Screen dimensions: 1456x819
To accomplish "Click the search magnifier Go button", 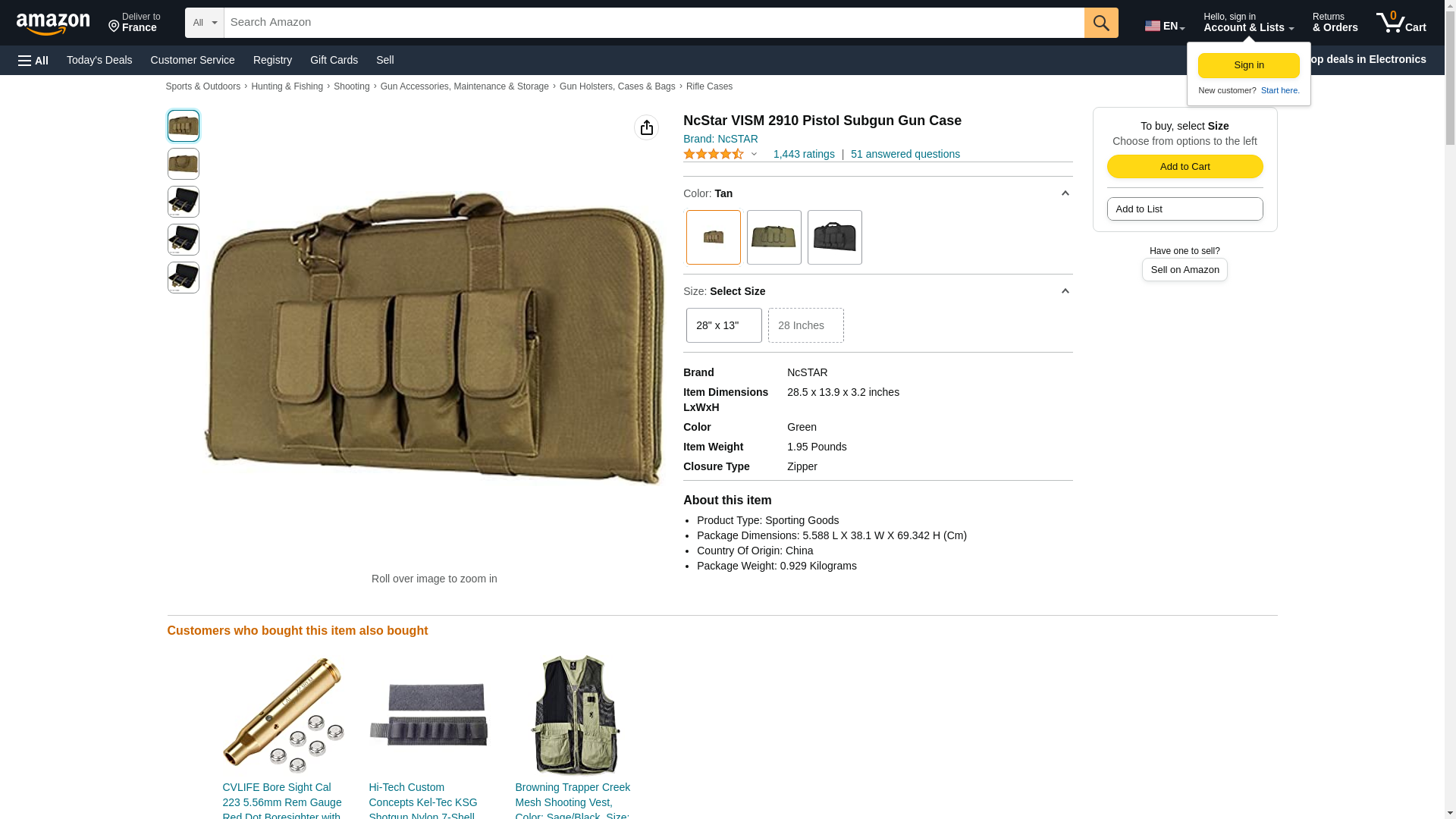I will coord(1100,23).
